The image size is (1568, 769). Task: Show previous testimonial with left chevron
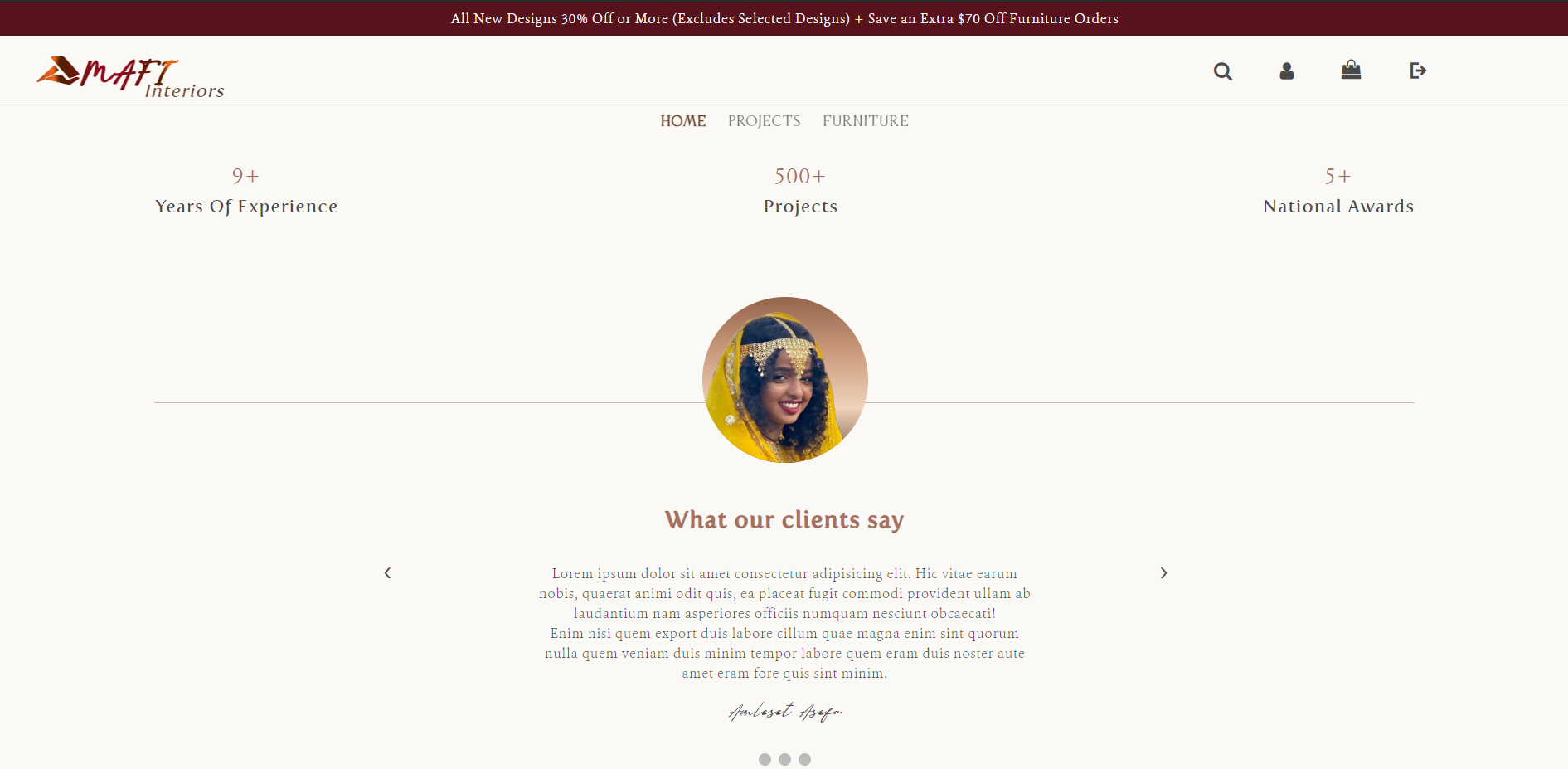coord(387,573)
